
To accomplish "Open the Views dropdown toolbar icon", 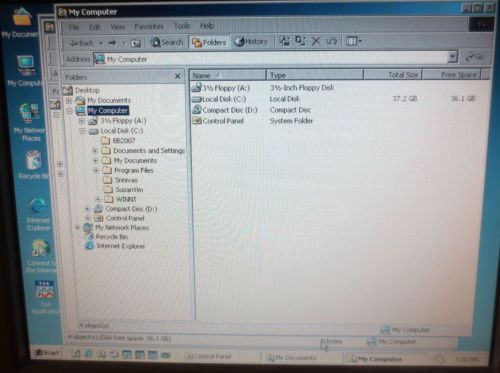I will click(x=353, y=41).
